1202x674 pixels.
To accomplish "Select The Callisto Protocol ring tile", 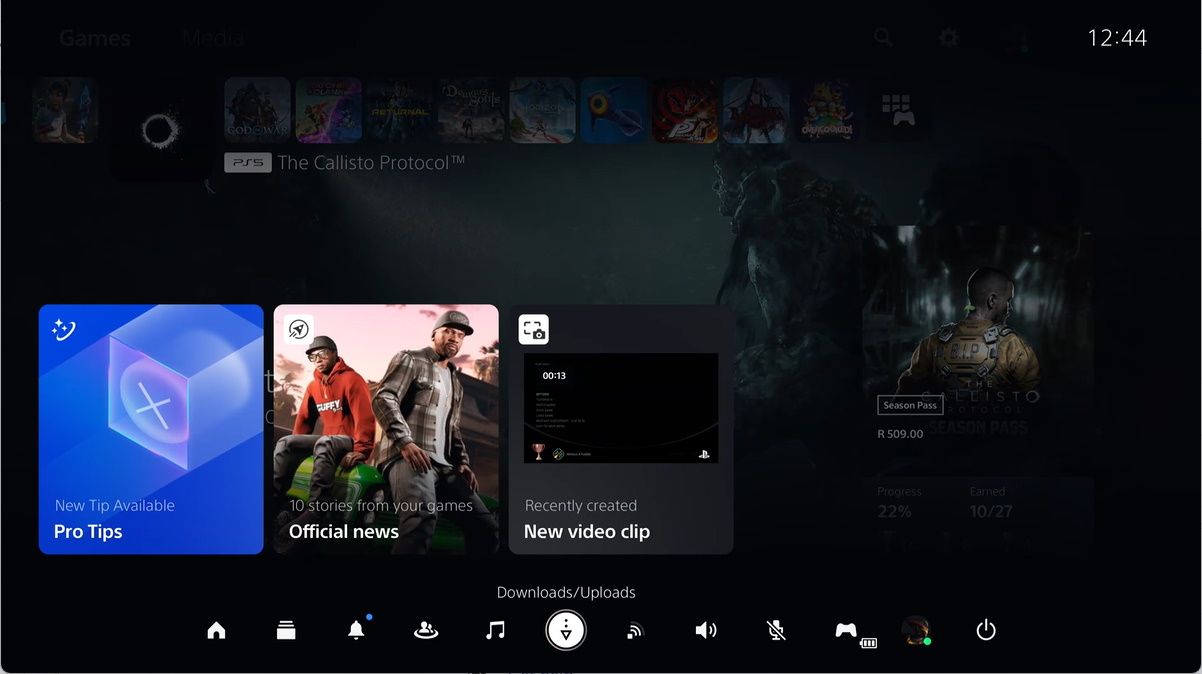I will pos(160,130).
